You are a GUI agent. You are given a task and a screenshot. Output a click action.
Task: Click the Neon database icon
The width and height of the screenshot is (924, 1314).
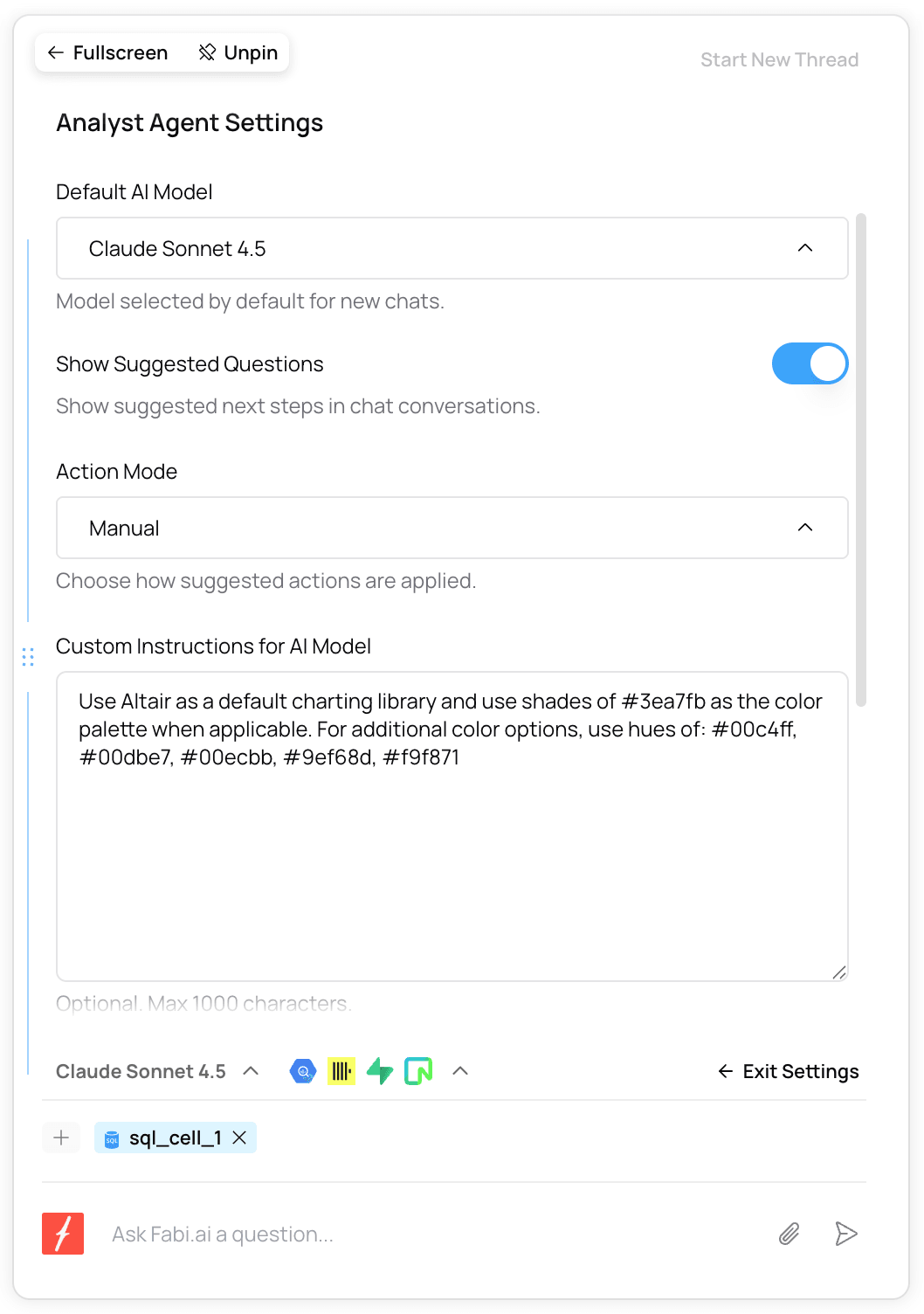coord(418,1071)
